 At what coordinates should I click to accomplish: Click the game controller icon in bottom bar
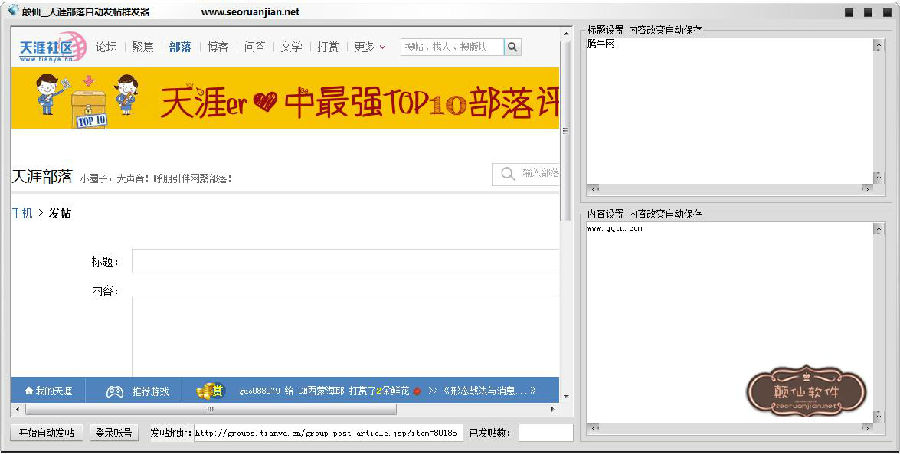coord(114,391)
